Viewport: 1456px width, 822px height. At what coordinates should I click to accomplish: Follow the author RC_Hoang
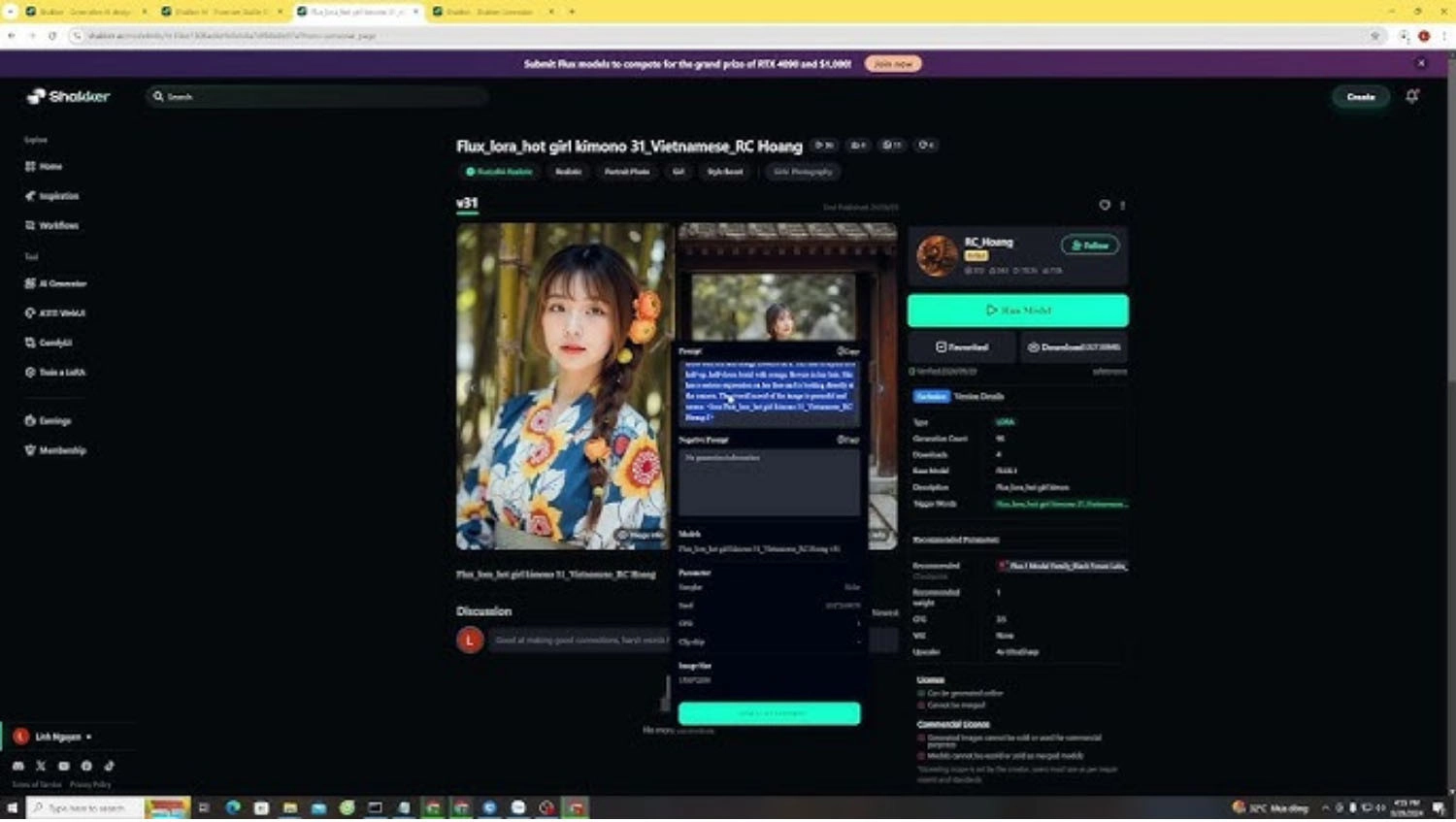(x=1090, y=246)
